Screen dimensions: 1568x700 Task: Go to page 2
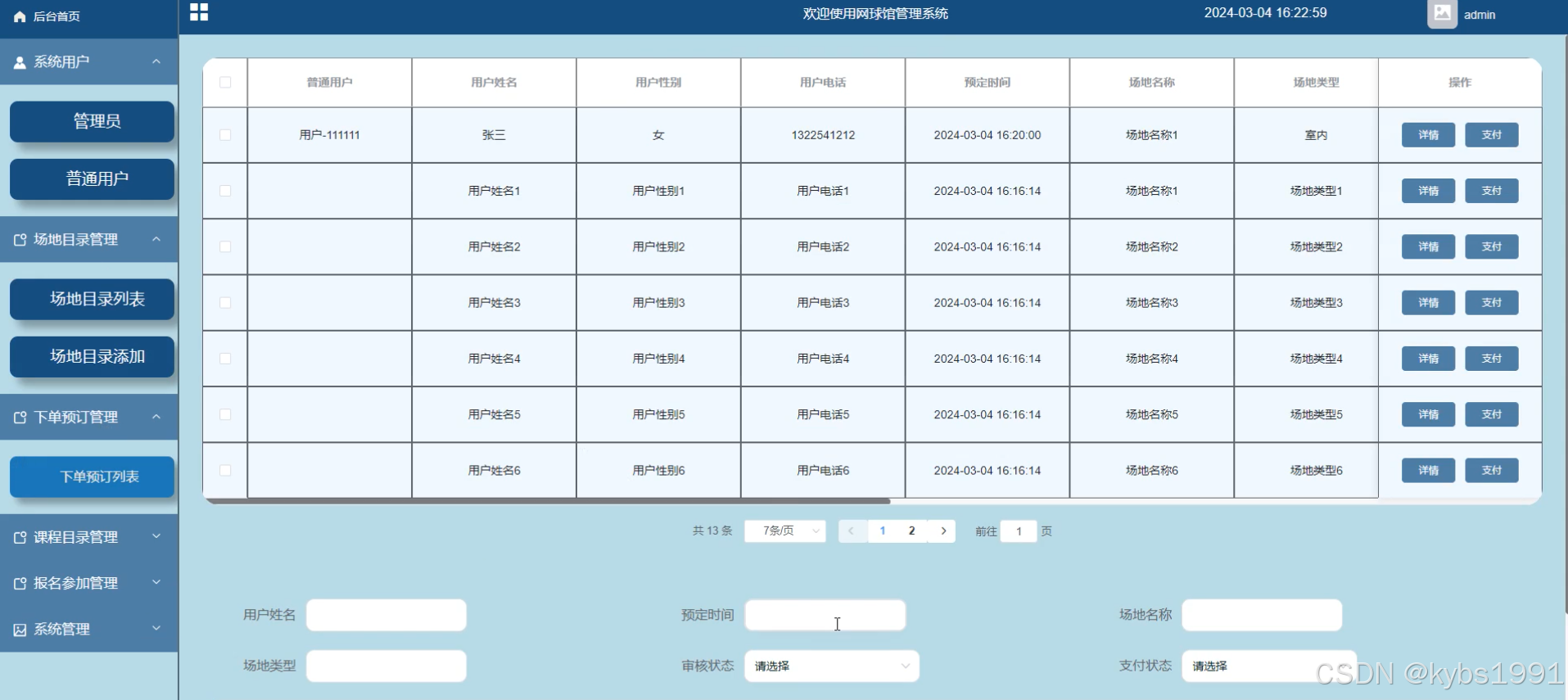coord(911,531)
